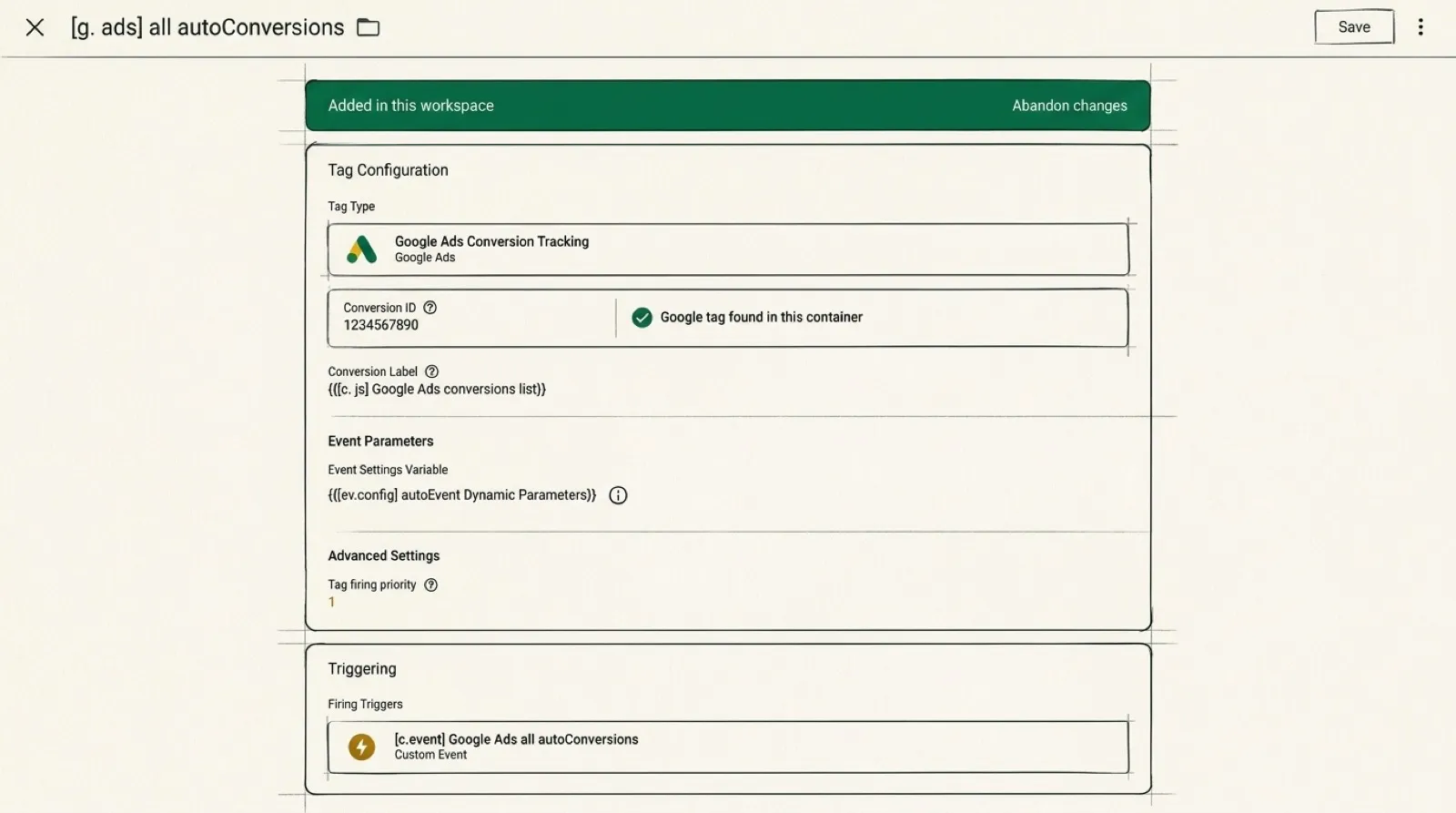1456x813 pixels.
Task: Click the Event Parameters heading
Action: click(x=380, y=442)
